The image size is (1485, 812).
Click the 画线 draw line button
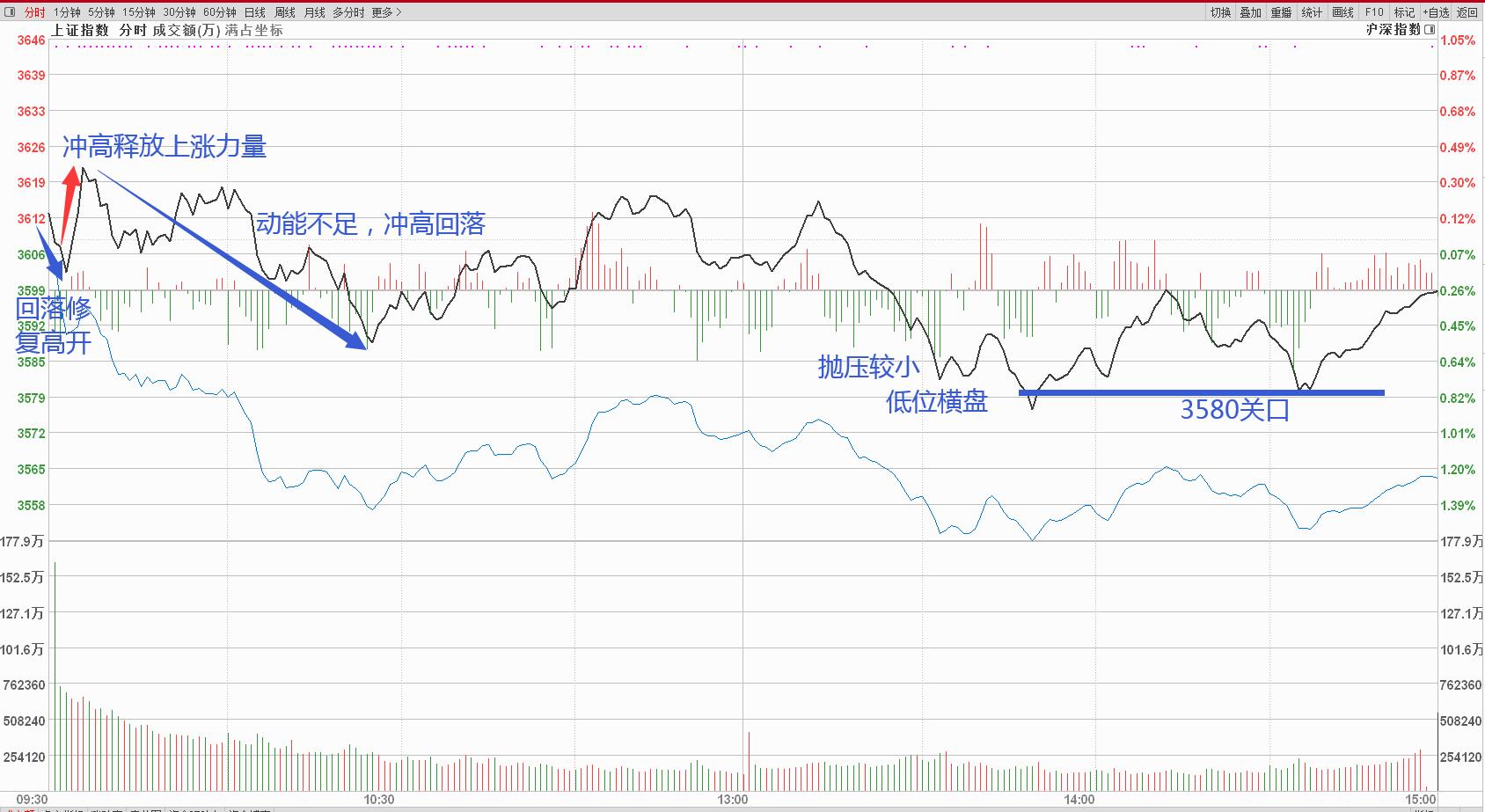[x=1342, y=12]
